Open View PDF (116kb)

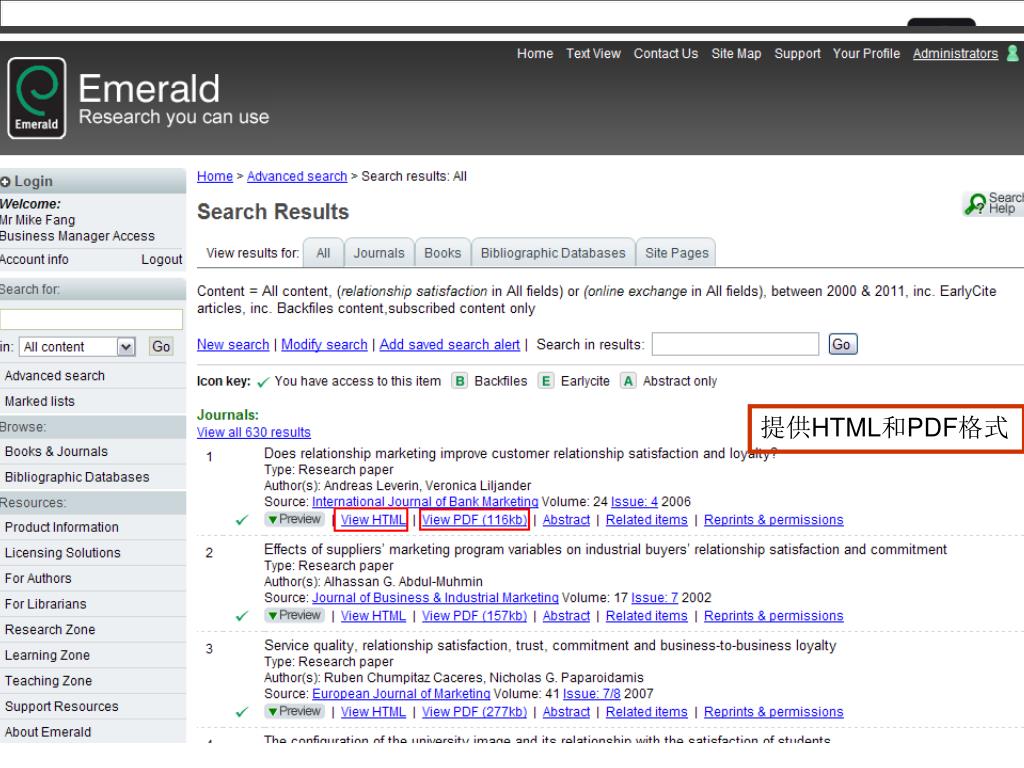pos(474,520)
